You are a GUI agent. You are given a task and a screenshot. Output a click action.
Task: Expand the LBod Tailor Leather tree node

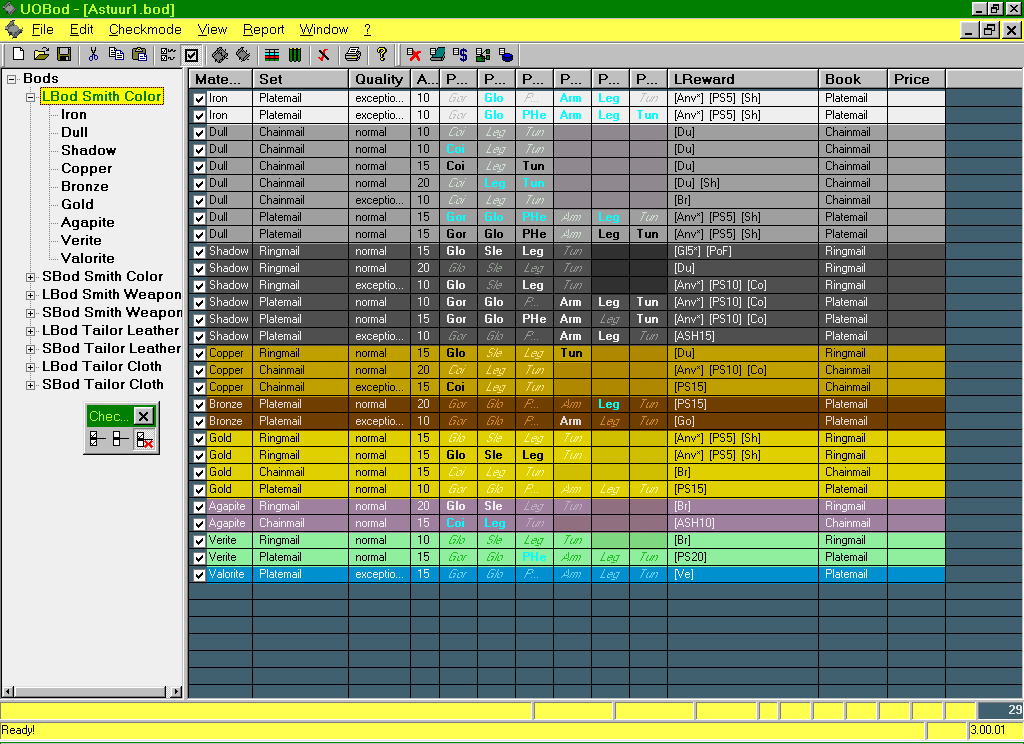pos(31,331)
